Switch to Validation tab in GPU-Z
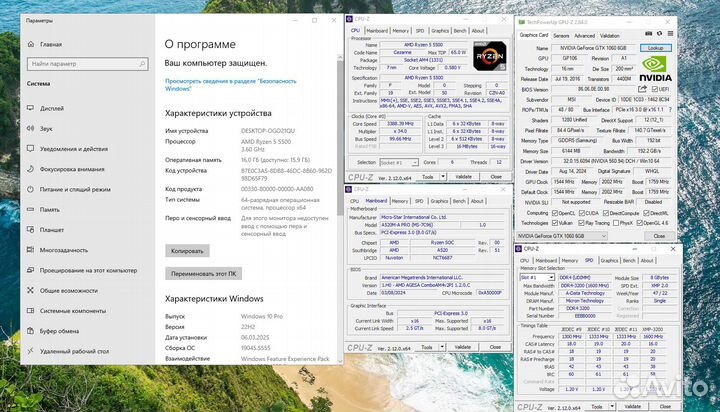The image size is (720, 412). point(610,35)
